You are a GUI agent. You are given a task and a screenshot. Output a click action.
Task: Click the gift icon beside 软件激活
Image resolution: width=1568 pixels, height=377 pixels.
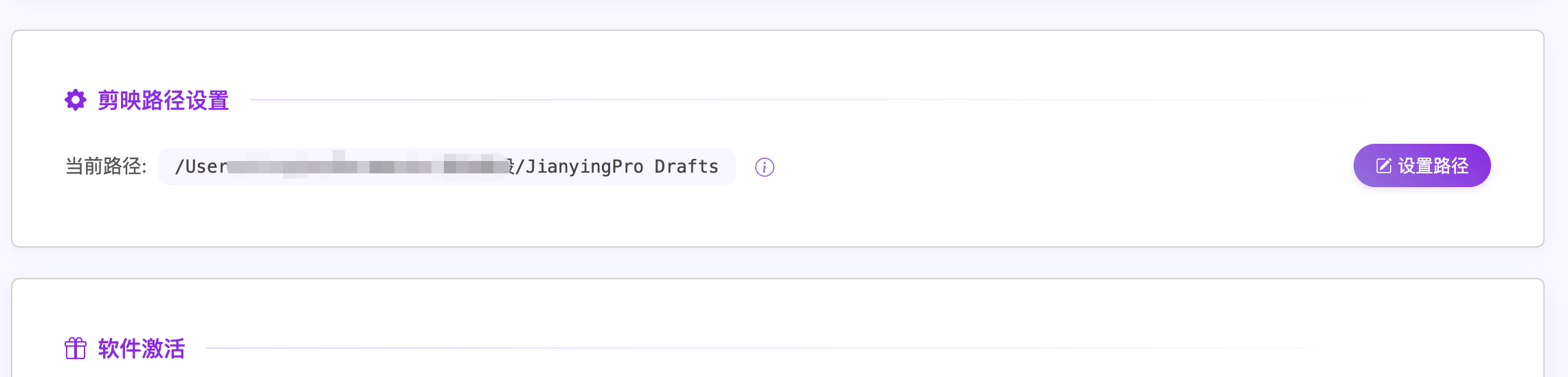[76, 348]
